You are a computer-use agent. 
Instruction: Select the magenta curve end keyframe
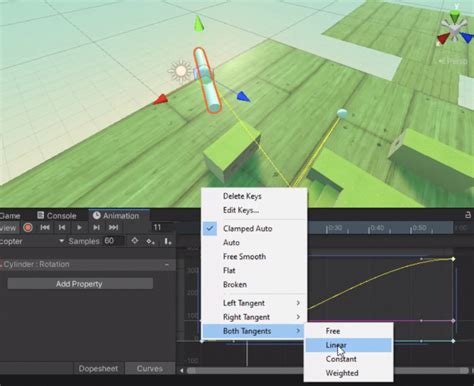click(x=453, y=321)
